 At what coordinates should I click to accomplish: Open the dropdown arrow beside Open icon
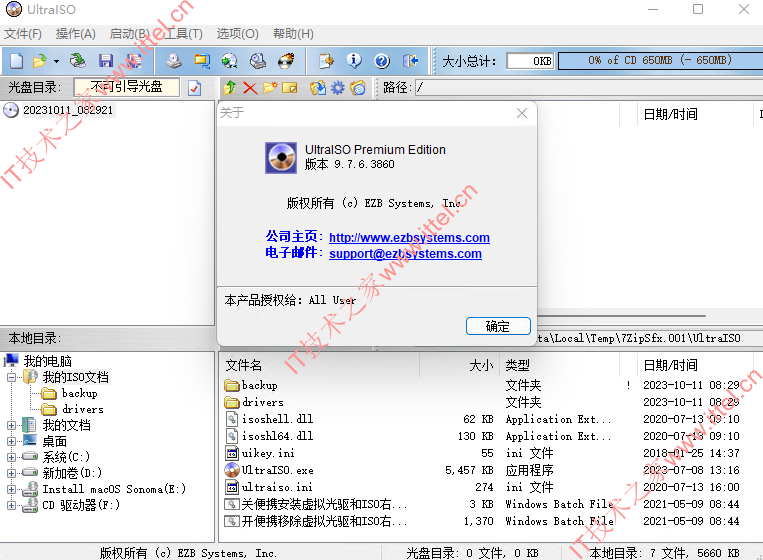coord(56,61)
